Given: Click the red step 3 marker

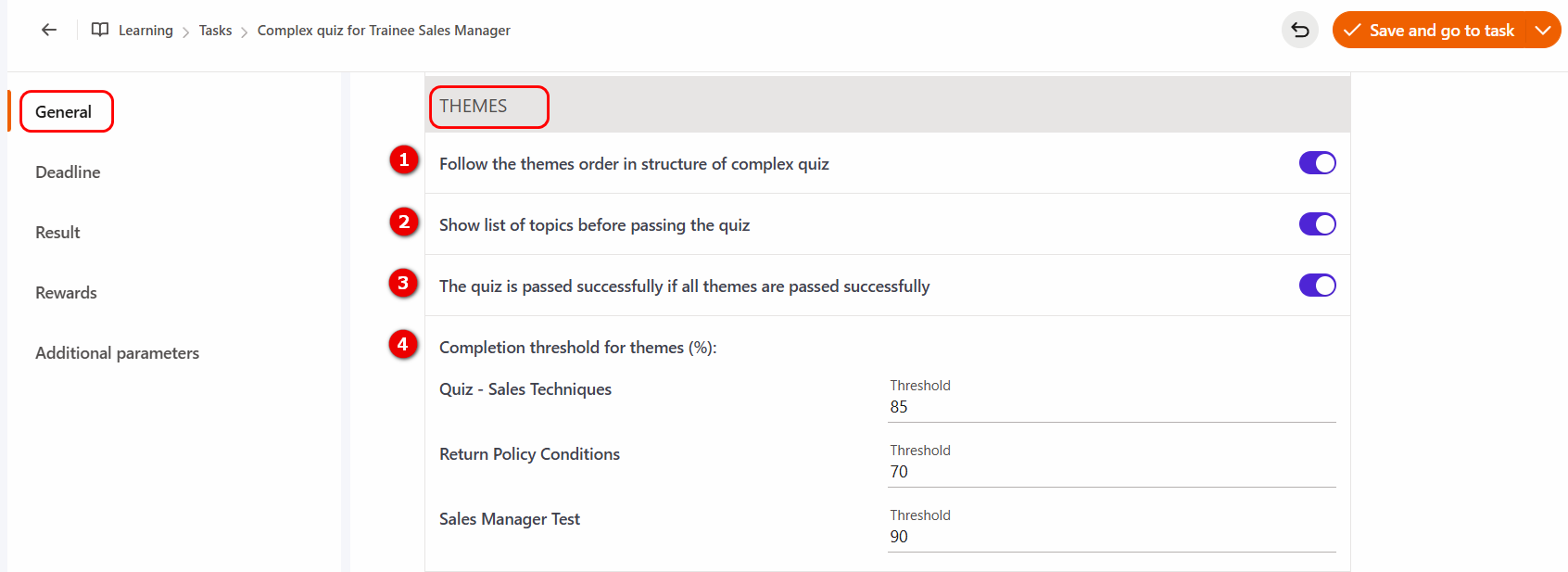Looking at the screenshot, I should click(x=403, y=283).
